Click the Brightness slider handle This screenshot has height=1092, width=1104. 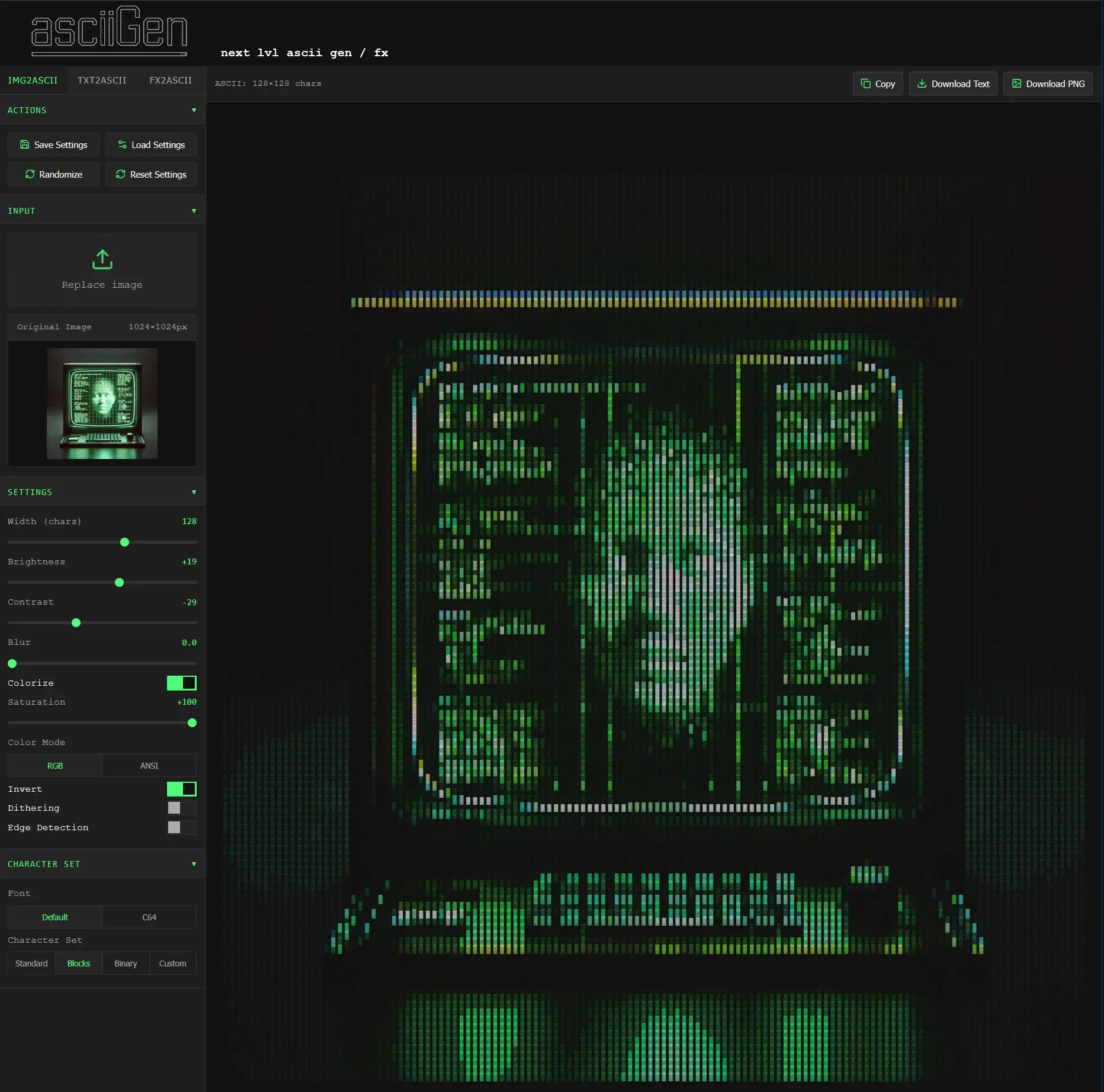click(x=119, y=583)
